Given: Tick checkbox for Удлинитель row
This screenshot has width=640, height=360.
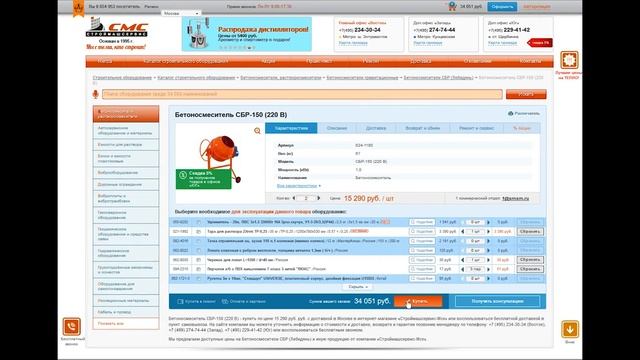Looking at the screenshot, I should point(199,222).
